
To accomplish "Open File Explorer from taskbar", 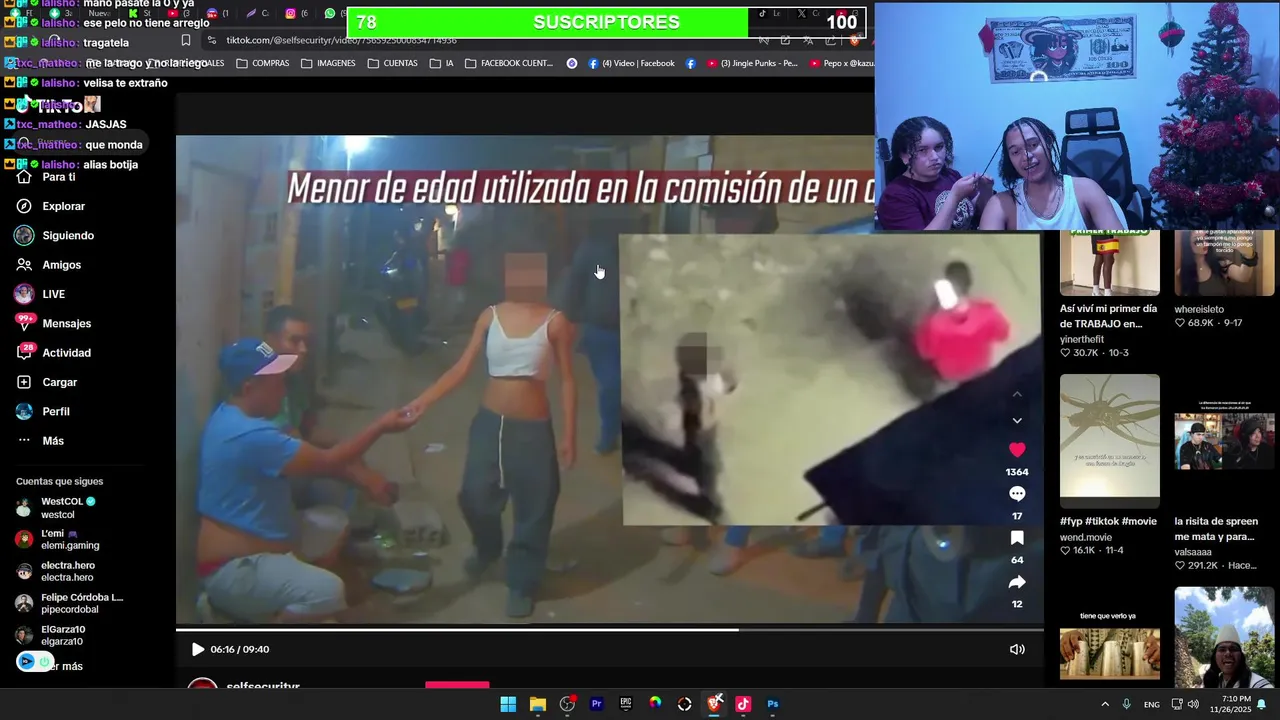I will [x=538, y=704].
